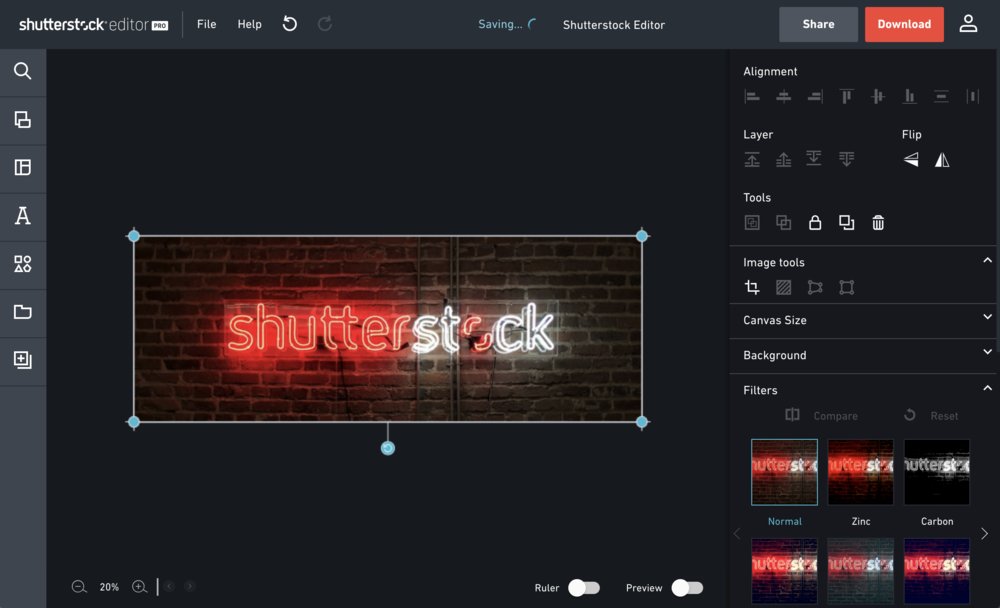Apply the Carbon filter thumbnail
The width and height of the screenshot is (1000, 608).
coord(937,472)
